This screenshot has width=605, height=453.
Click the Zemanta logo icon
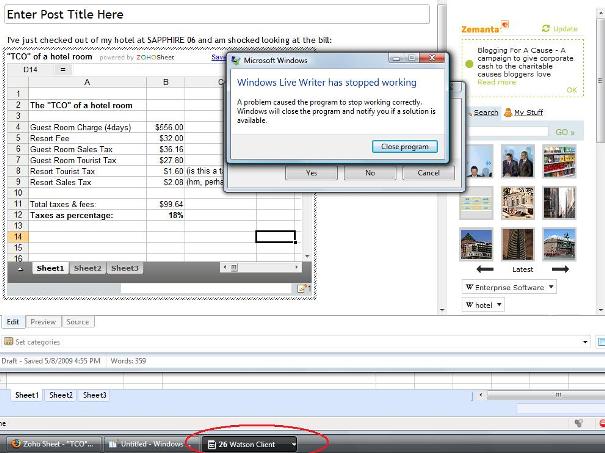point(505,25)
